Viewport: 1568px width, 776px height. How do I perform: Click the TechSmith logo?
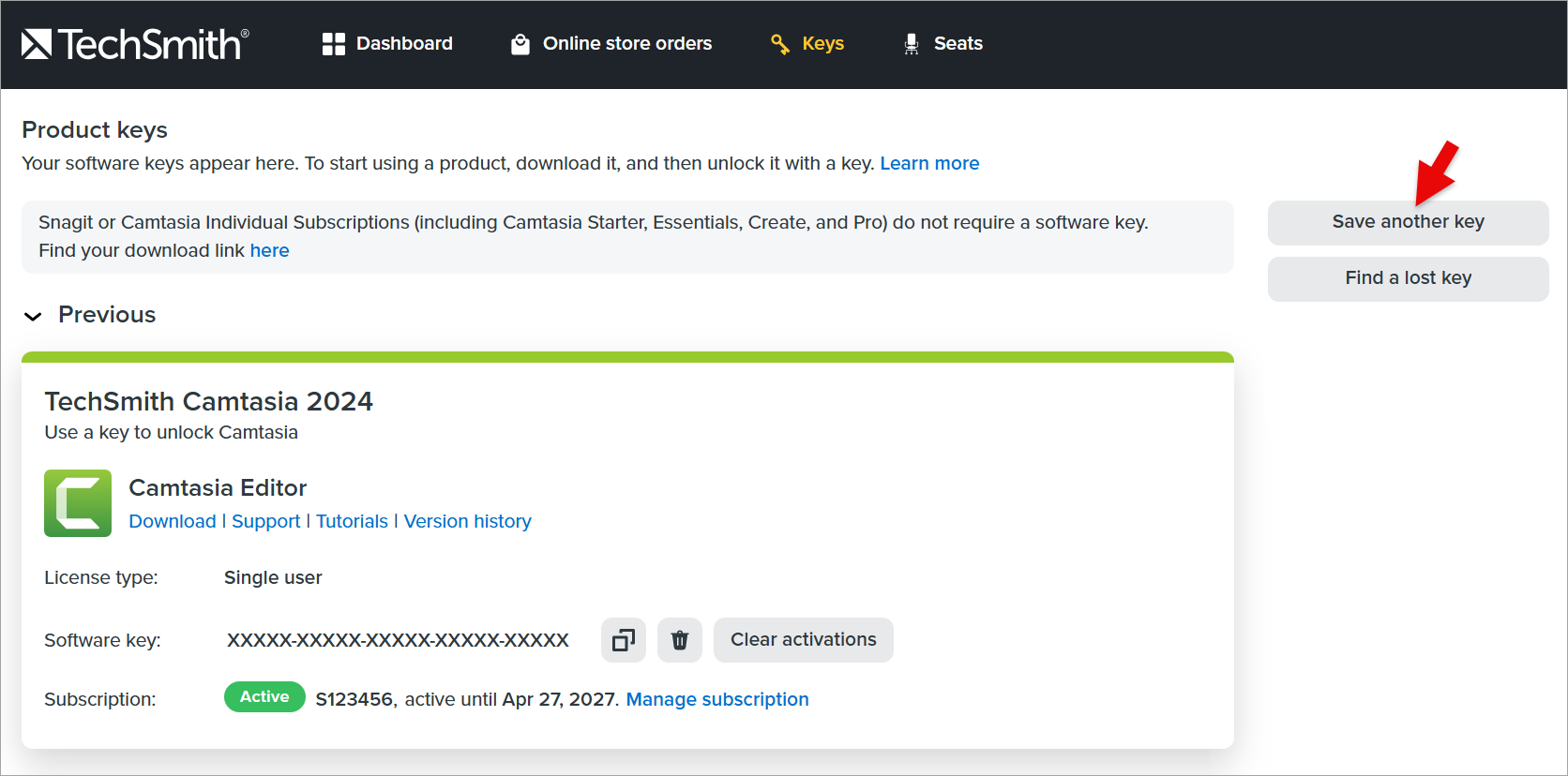[135, 44]
